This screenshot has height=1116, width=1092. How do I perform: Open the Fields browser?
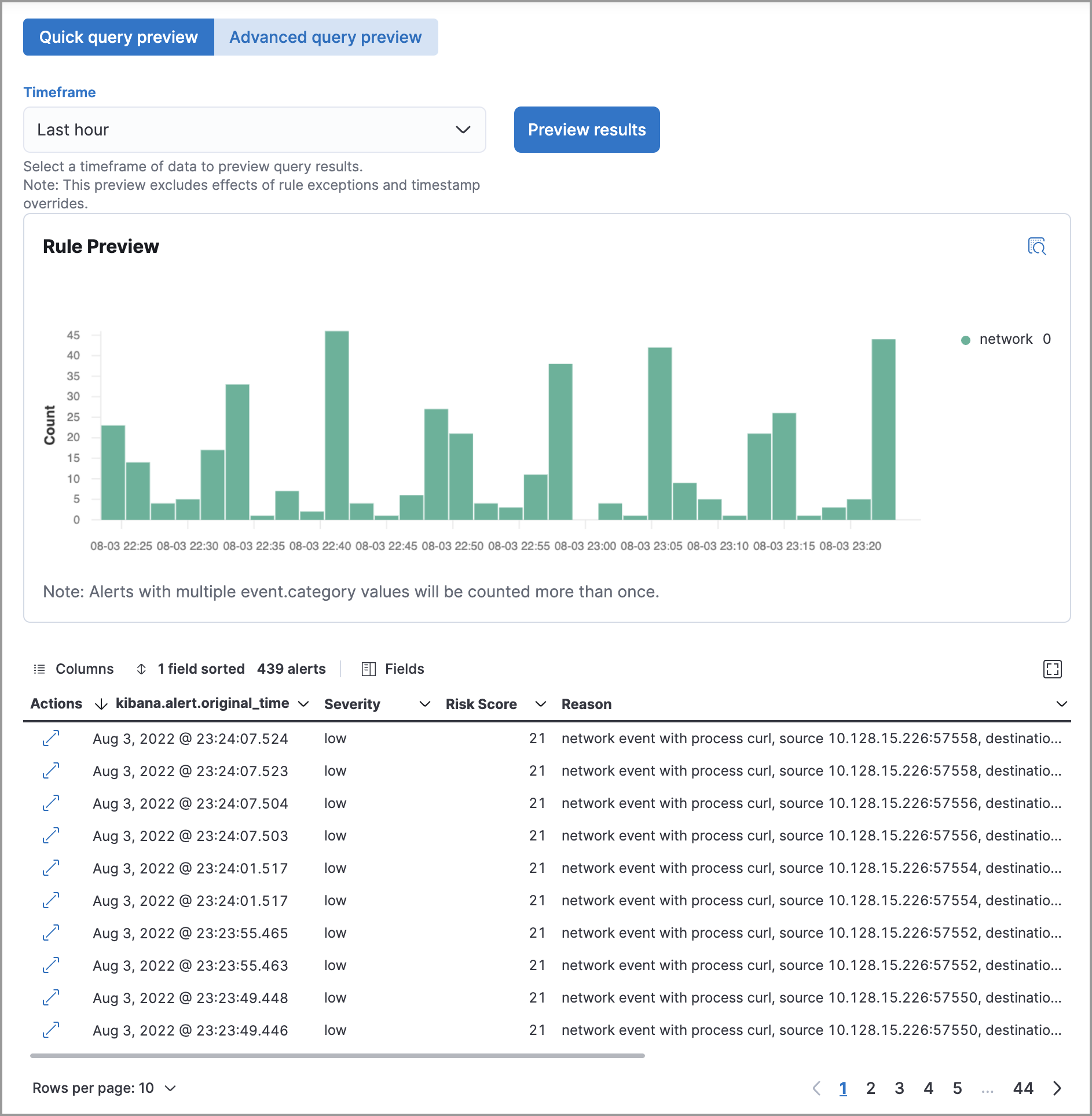pos(393,669)
